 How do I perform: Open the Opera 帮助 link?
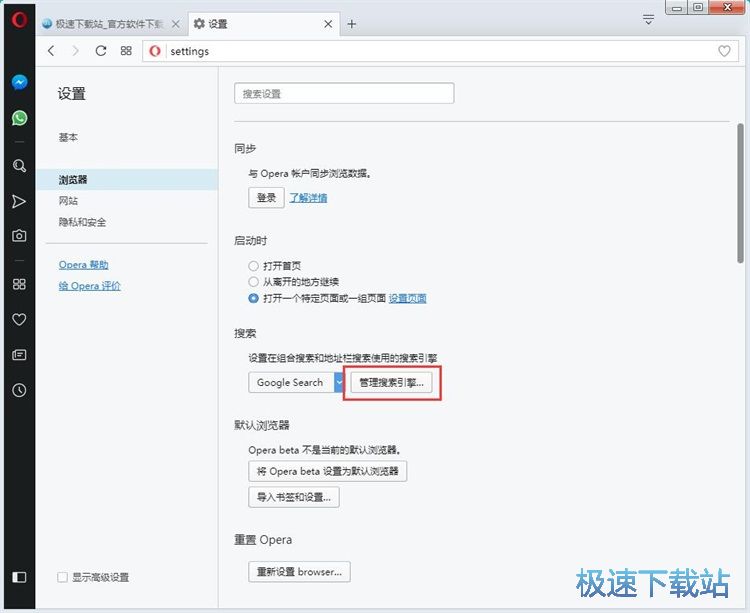point(84,265)
